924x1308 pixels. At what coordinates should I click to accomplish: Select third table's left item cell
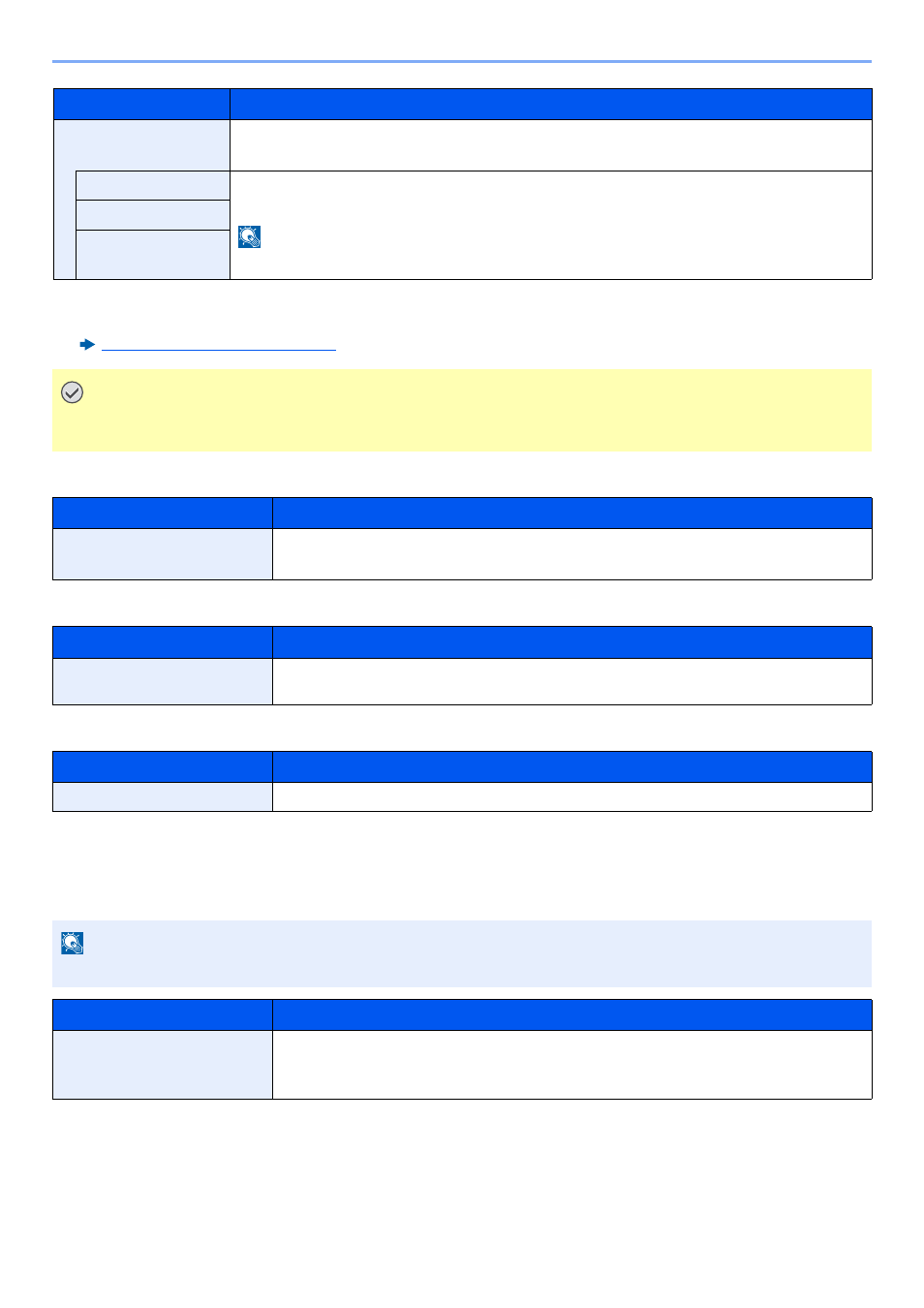[x=163, y=681]
